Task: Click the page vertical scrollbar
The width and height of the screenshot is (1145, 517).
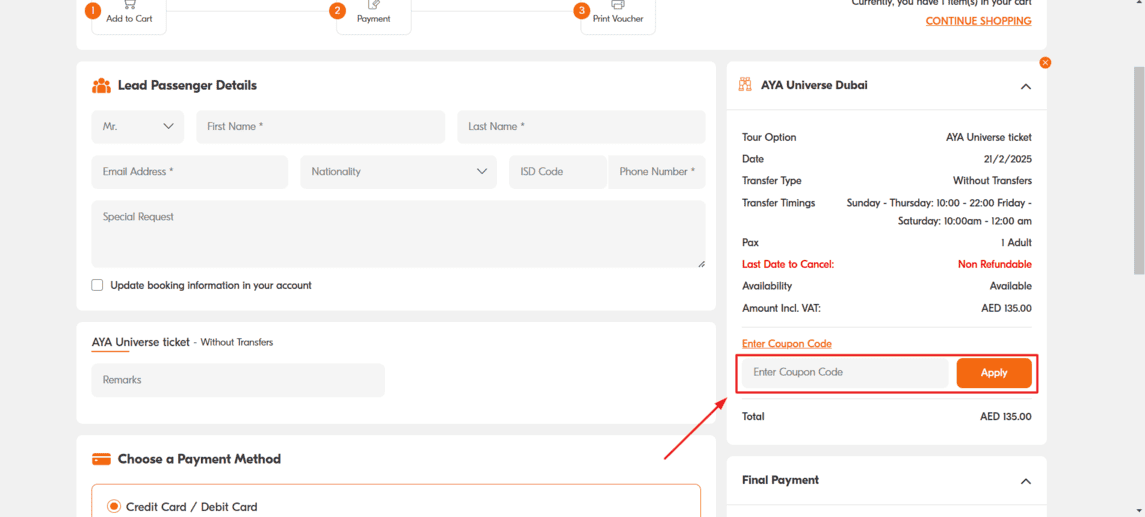Action: pyautogui.click(x=1138, y=171)
